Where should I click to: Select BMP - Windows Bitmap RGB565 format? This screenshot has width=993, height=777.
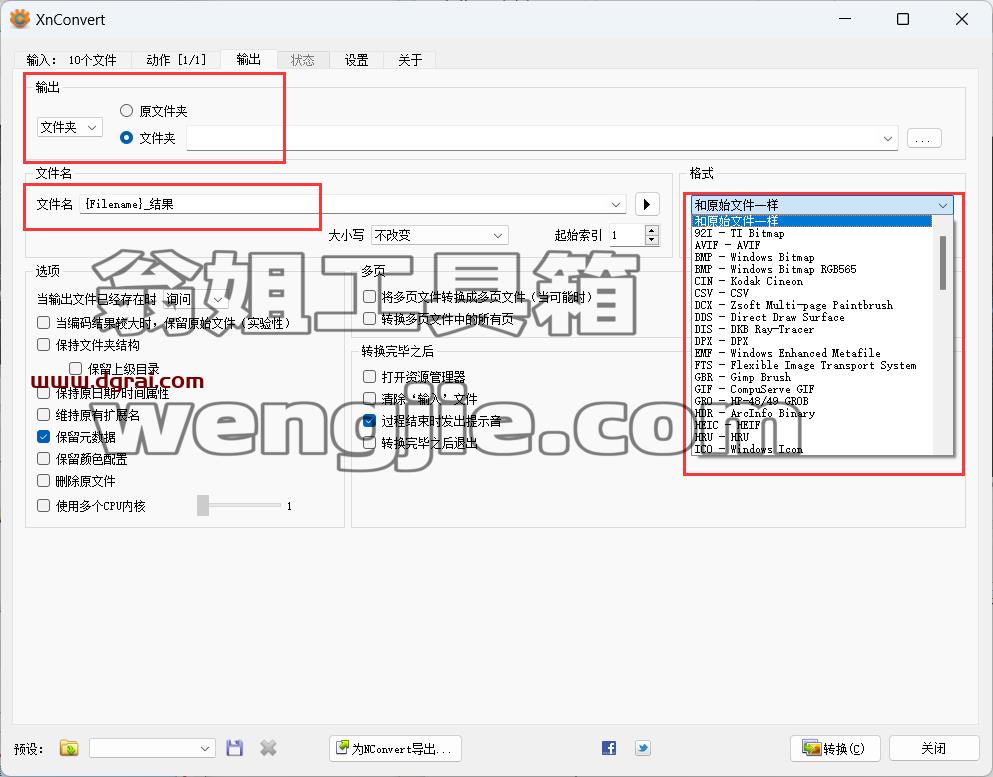812,269
